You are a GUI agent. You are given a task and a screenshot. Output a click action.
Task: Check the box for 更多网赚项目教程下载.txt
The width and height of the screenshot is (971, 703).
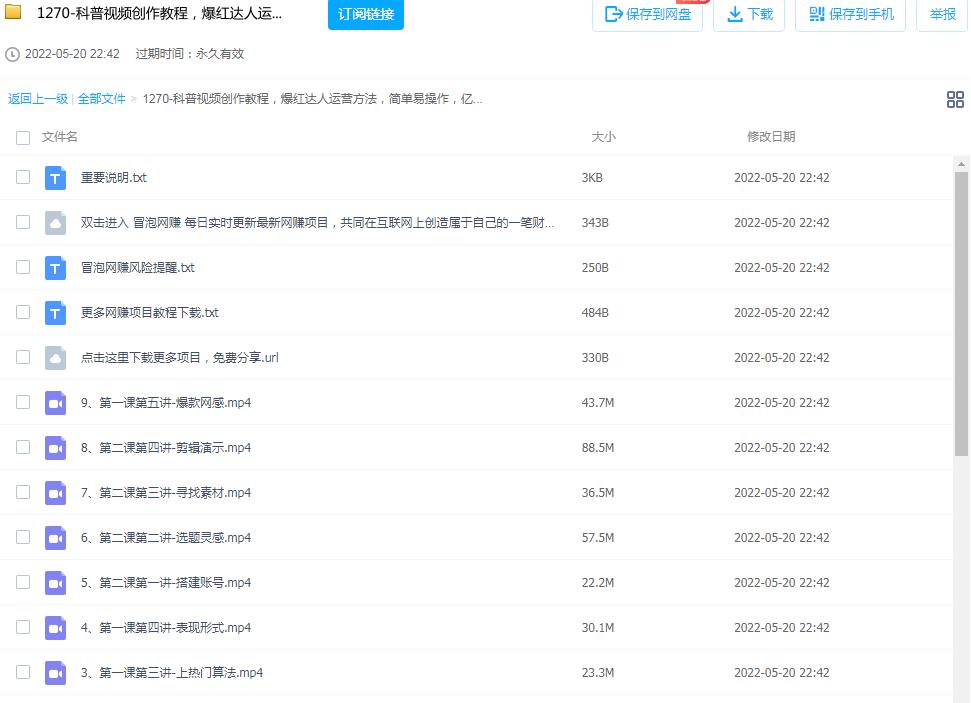(x=23, y=312)
